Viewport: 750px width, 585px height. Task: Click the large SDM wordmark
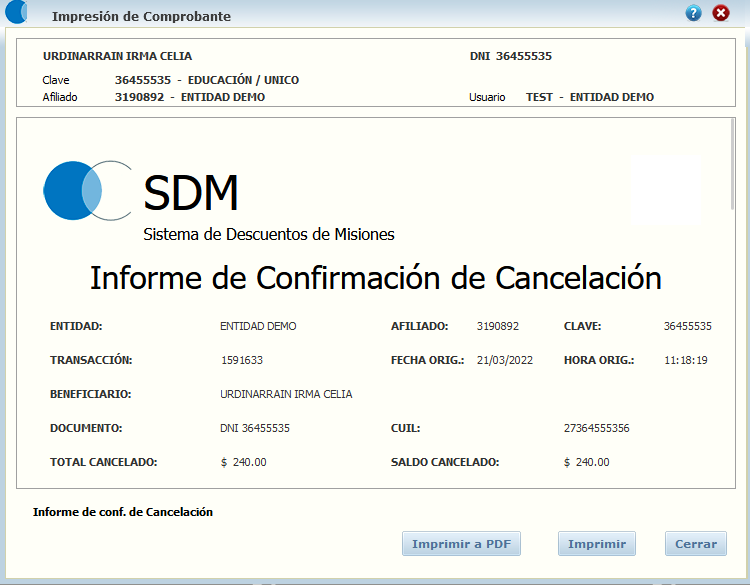[x=190, y=193]
